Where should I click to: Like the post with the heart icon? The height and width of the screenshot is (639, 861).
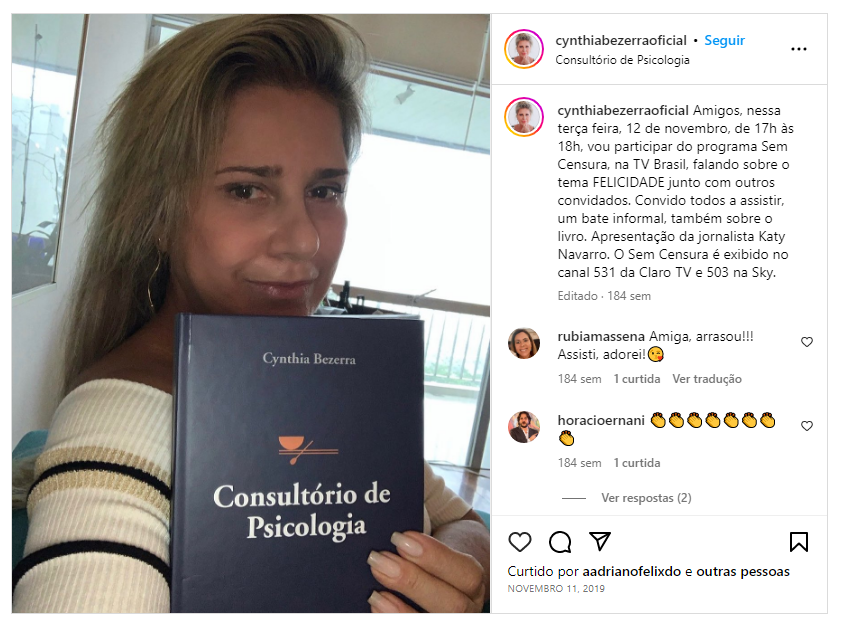(519, 542)
